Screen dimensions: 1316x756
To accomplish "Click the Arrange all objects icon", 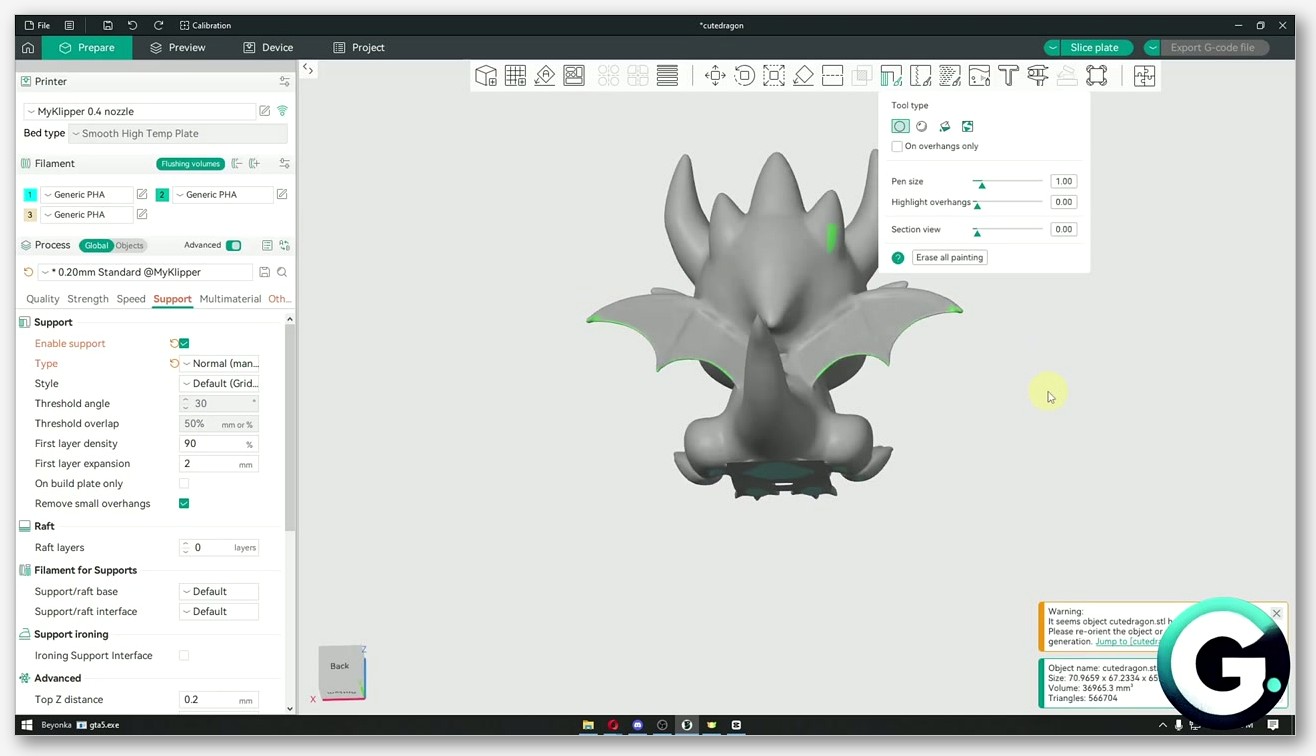I will [574, 76].
